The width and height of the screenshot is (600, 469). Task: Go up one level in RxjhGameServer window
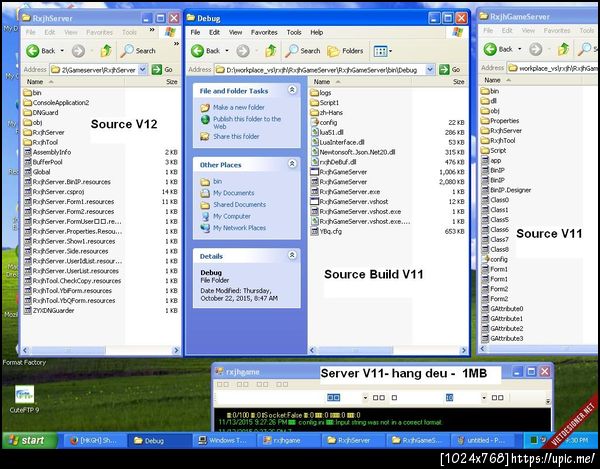[563, 49]
